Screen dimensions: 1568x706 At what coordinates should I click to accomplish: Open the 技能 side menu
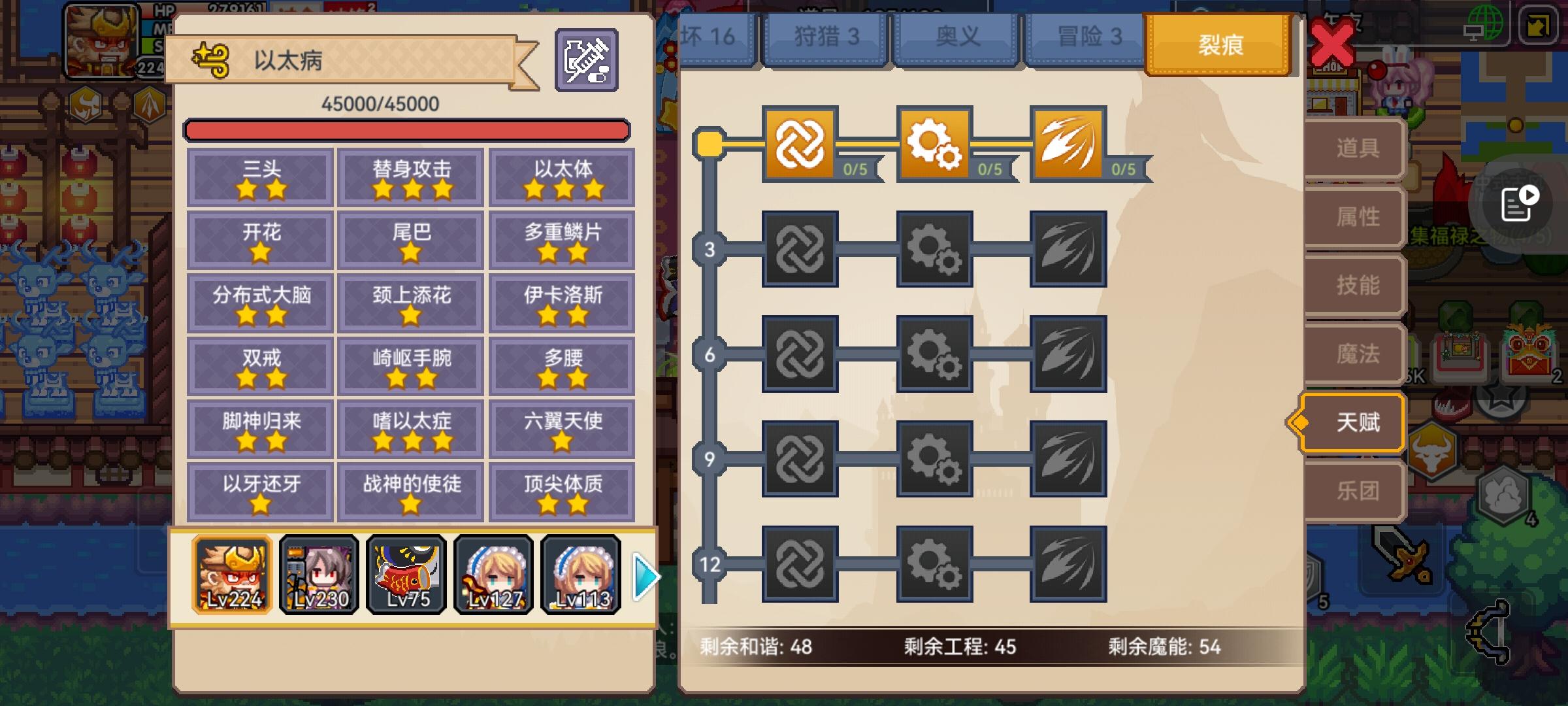1356,286
